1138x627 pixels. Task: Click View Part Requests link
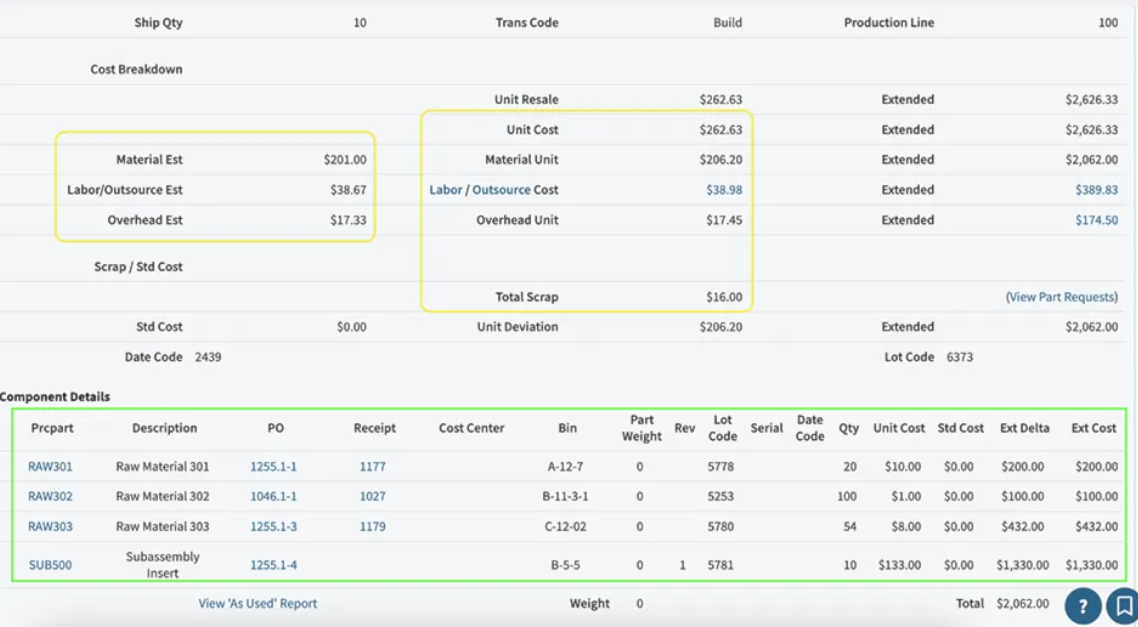click(x=1061, y=297)
